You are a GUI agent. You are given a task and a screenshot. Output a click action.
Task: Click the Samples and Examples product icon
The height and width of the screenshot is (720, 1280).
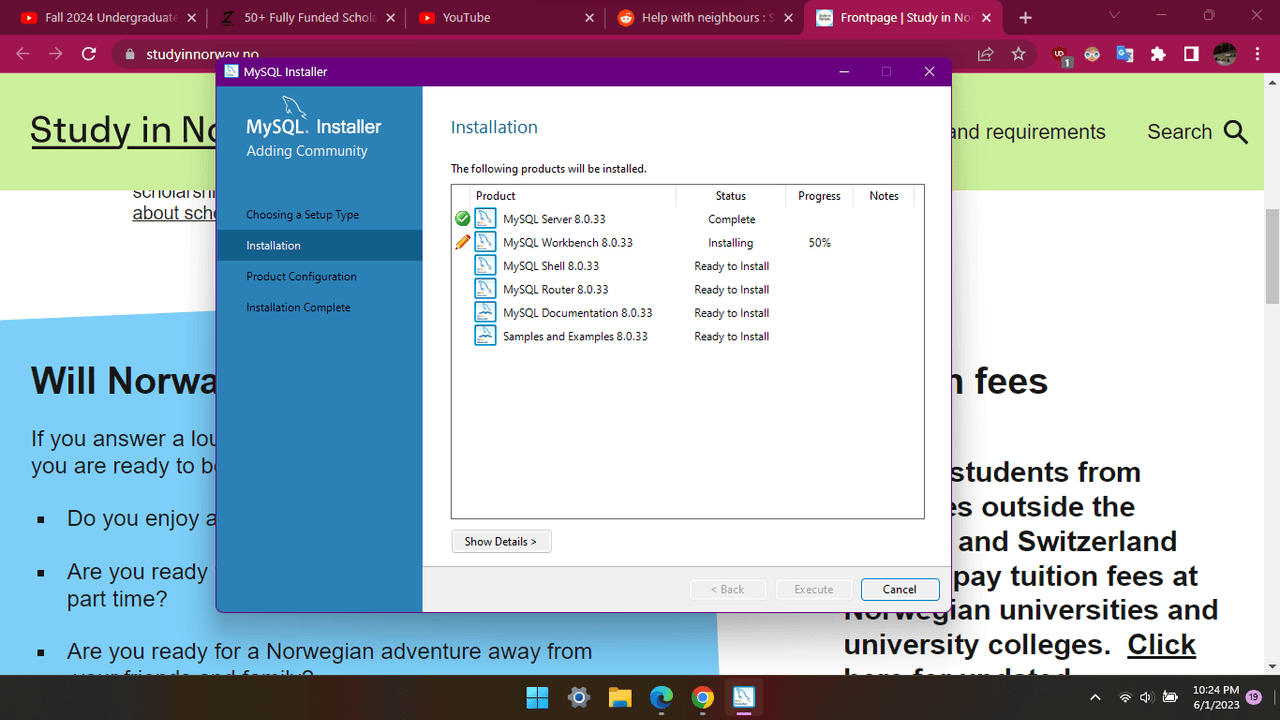pyautogui.click(x=485, y=336)
